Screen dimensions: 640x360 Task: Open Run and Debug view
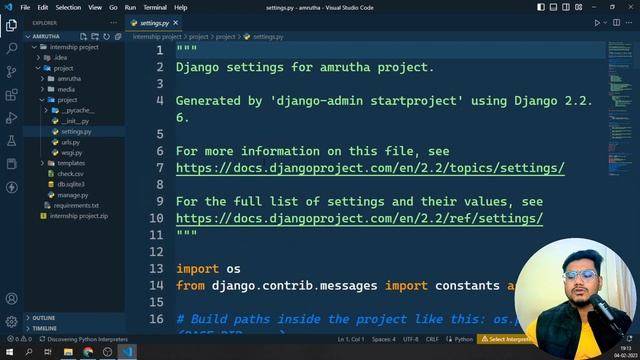coord(11,118)
